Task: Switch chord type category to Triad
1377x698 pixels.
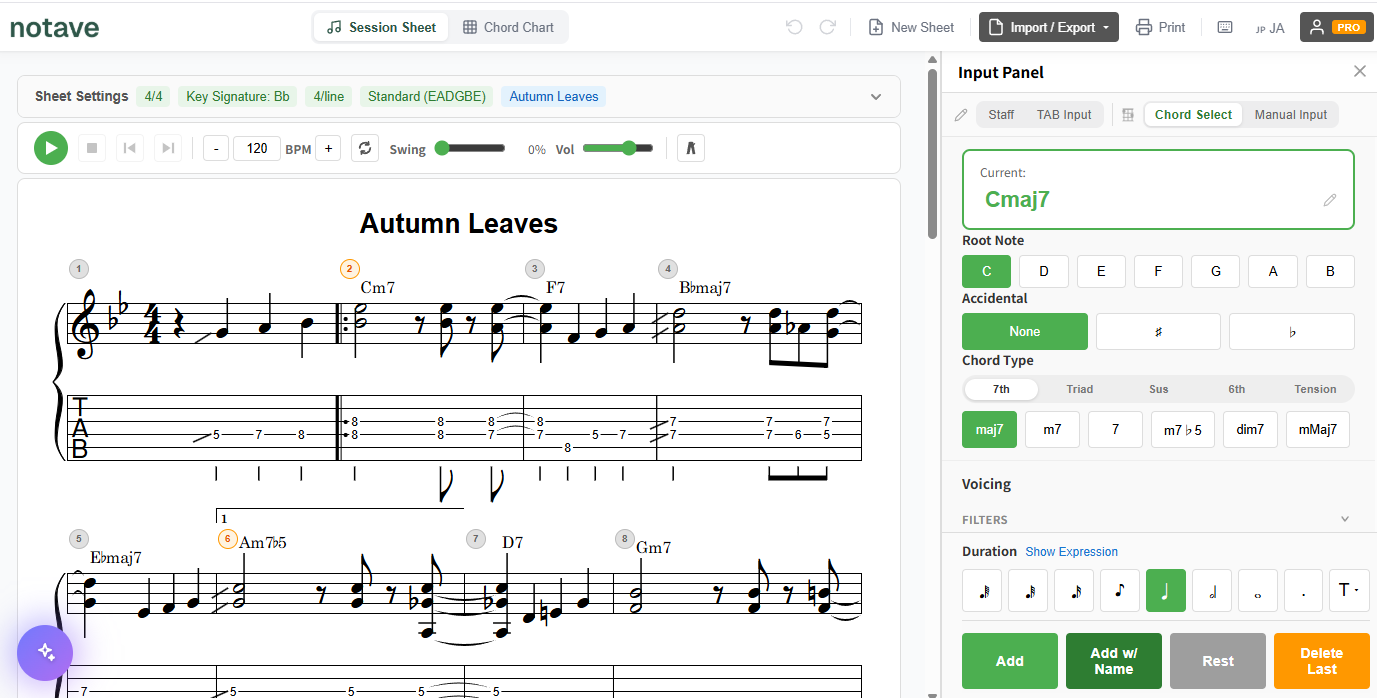Action: point(1079,389)
